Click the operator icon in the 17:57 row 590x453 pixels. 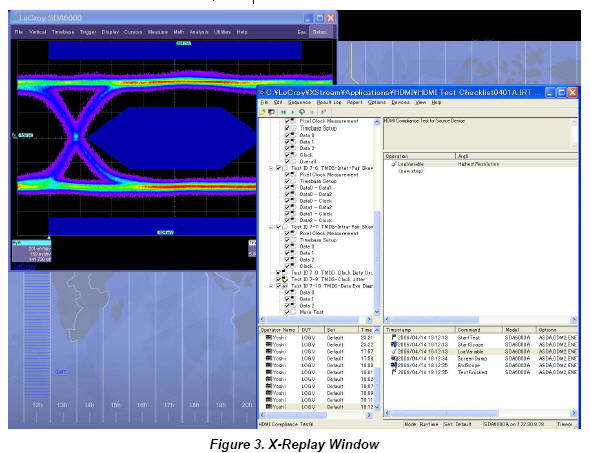click(x=269, y=351)
